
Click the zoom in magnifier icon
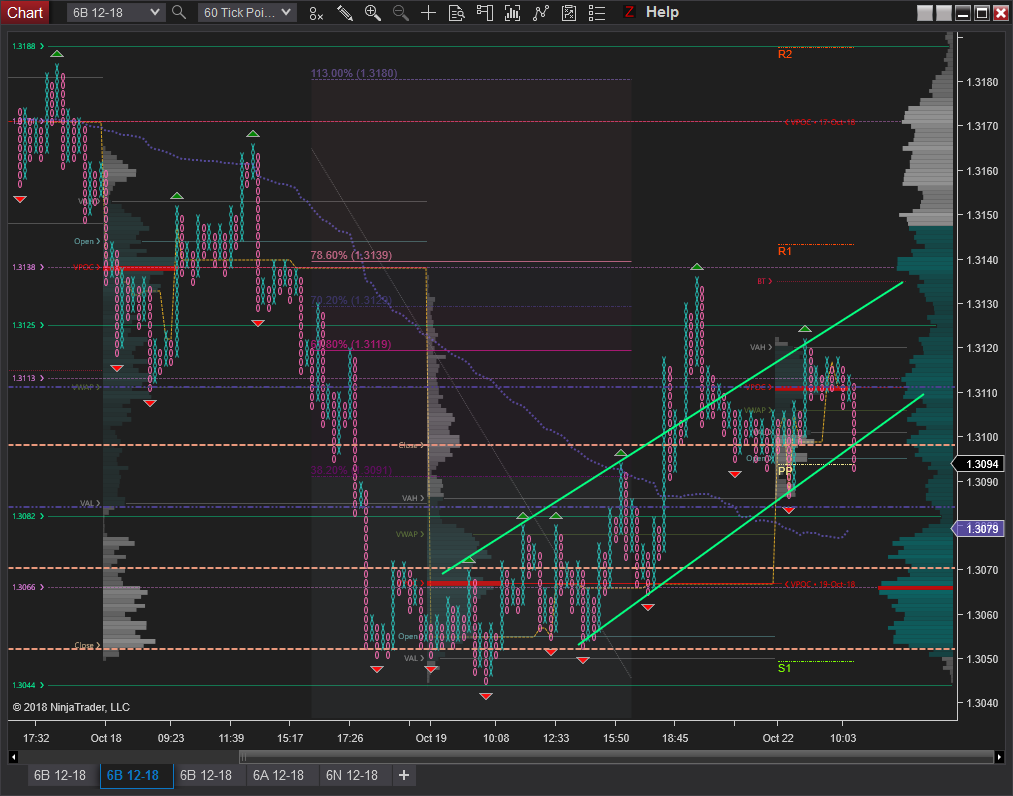click(x=373, y=13)
